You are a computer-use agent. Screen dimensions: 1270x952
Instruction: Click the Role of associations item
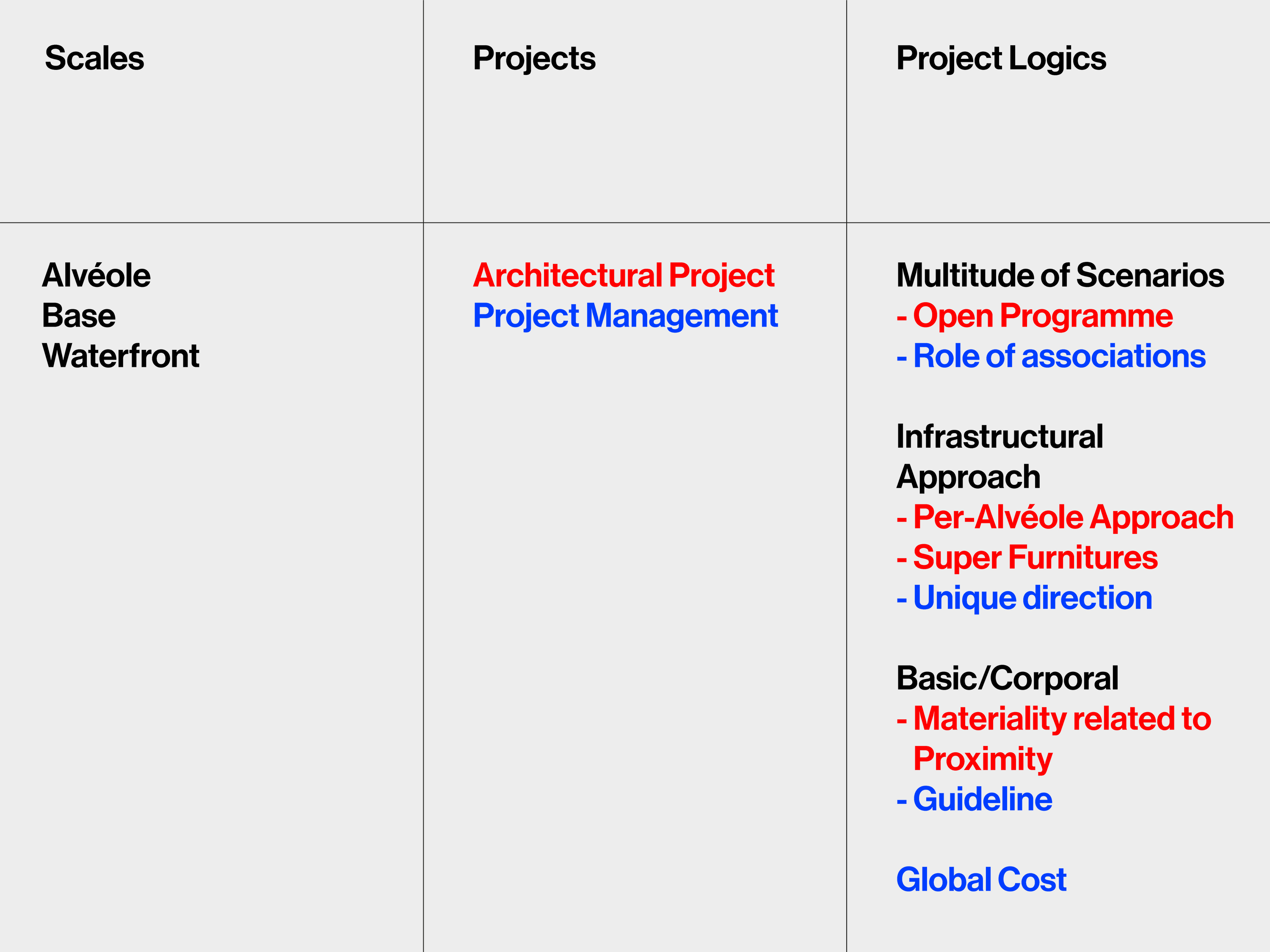click(x=1051, y=356)
